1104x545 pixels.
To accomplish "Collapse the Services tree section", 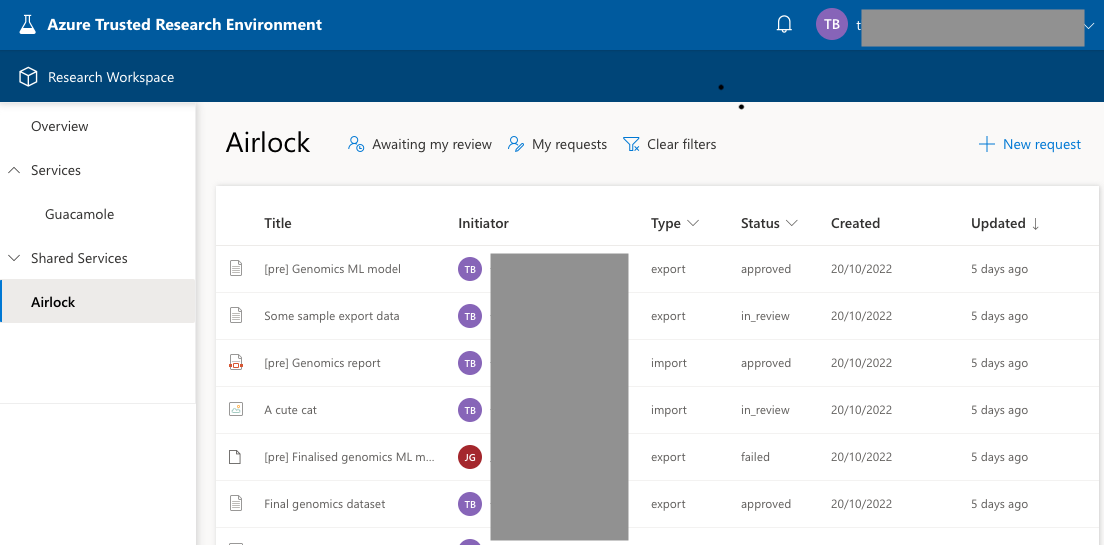I will coord(14,170).
